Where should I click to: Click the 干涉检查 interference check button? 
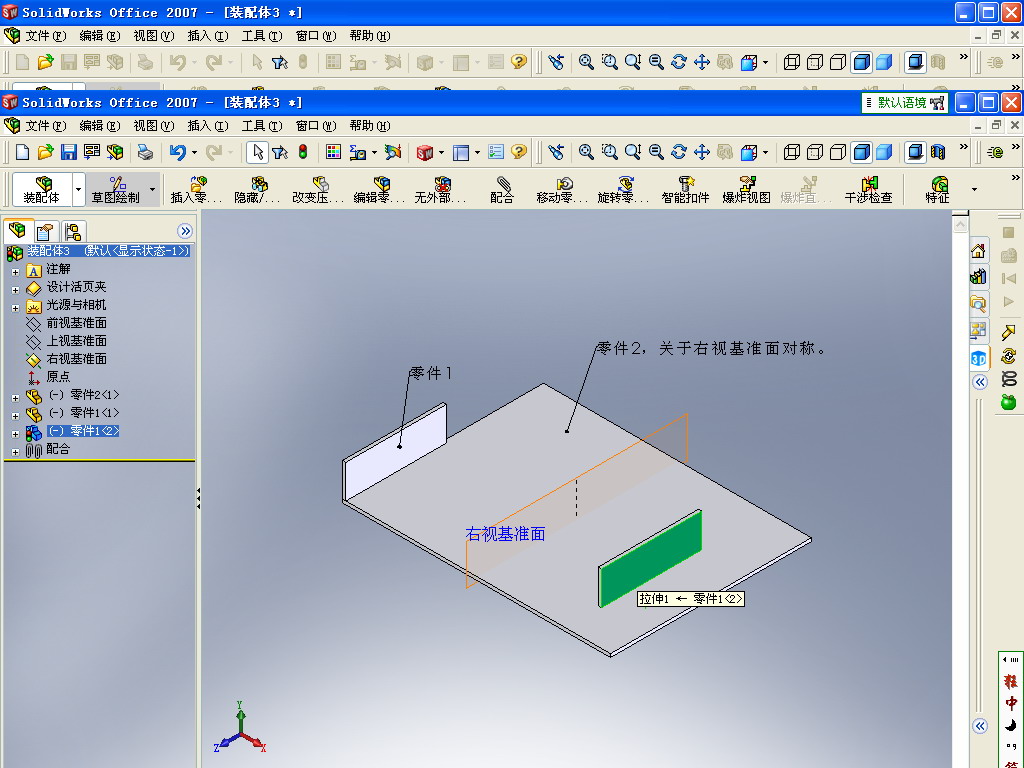tap(868, 189)
